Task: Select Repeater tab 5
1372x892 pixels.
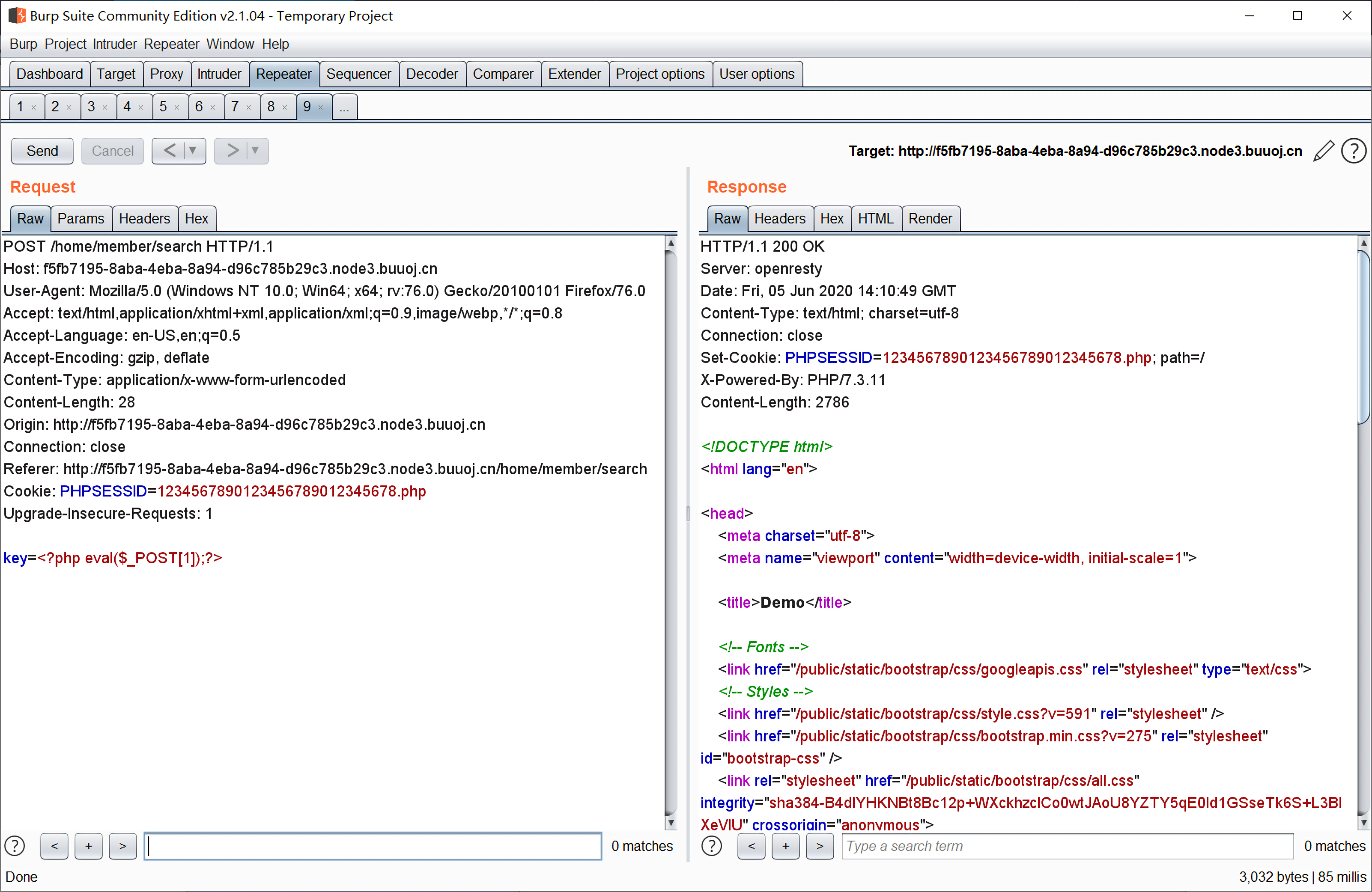Action: pos(163,107)
